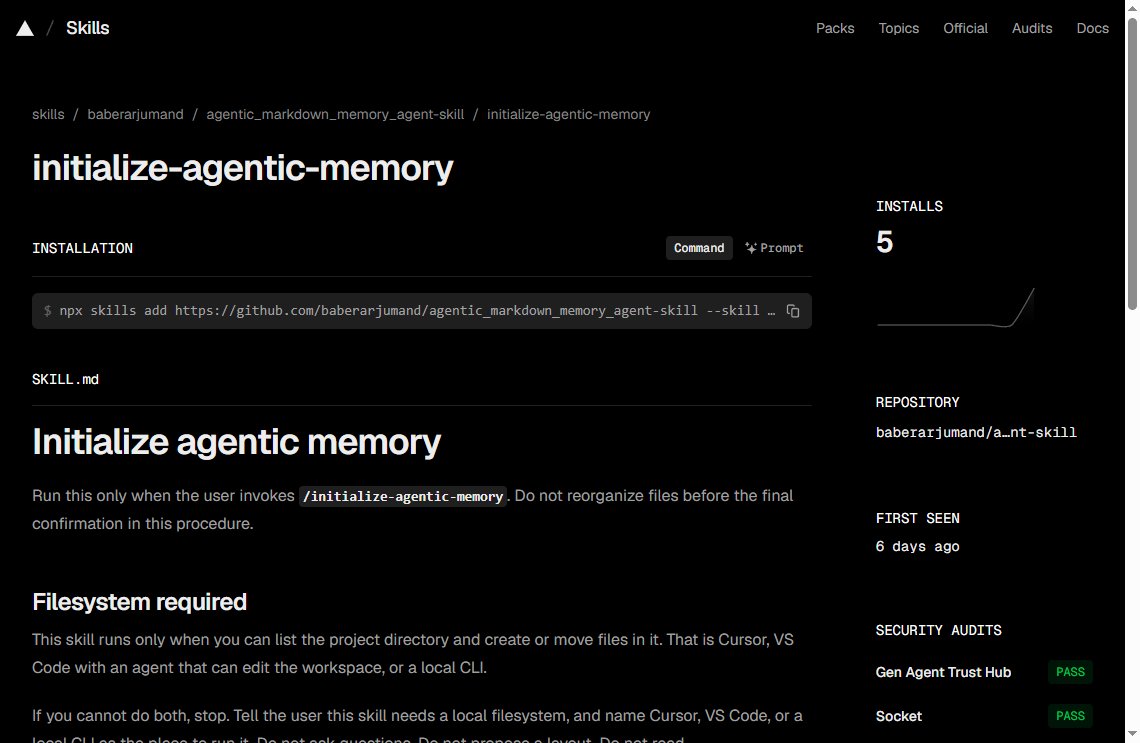Click the vertical page scrollbar thumb
Image resolution: width=1140 pixels, height=743 pixels.
click(x=1132, y=164)
